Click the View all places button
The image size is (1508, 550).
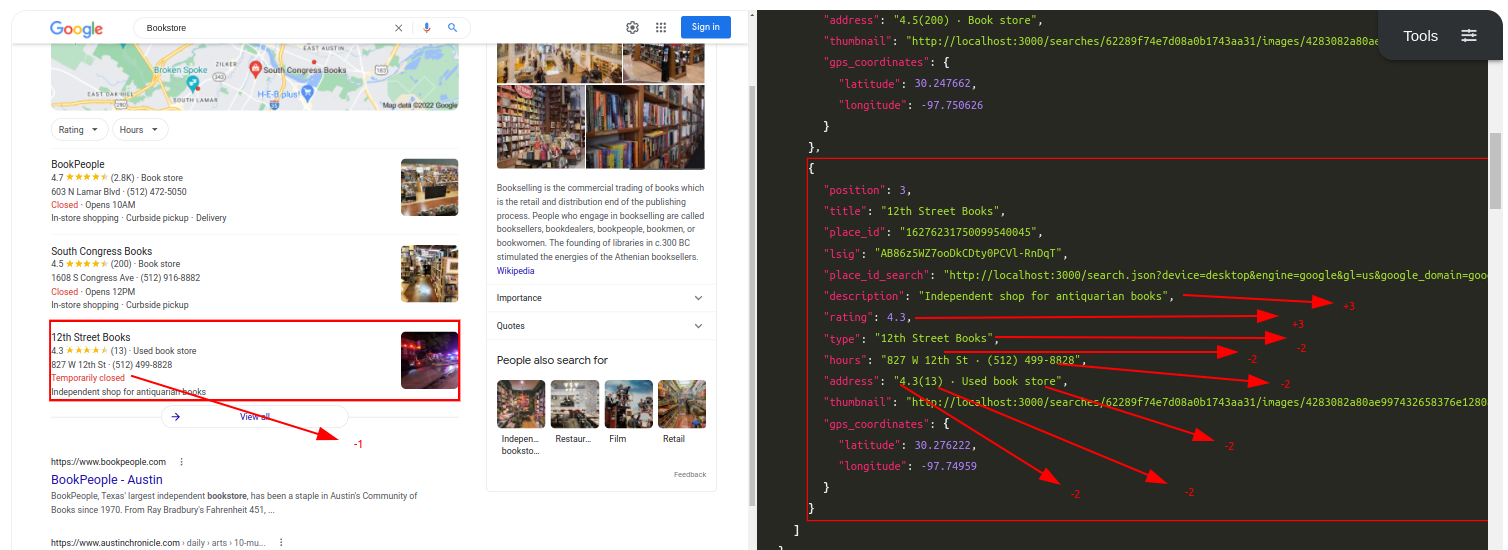255,416
